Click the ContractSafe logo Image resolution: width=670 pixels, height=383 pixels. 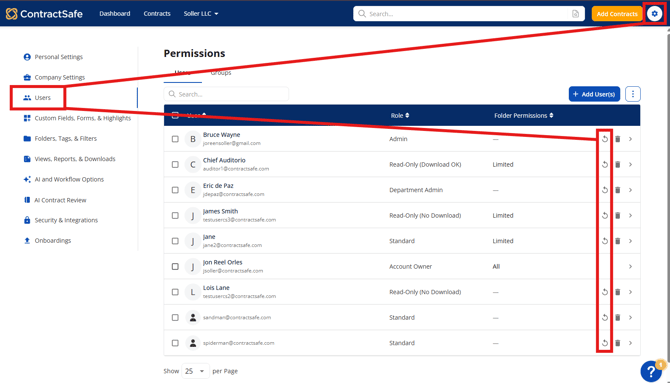tap(44, 14)
